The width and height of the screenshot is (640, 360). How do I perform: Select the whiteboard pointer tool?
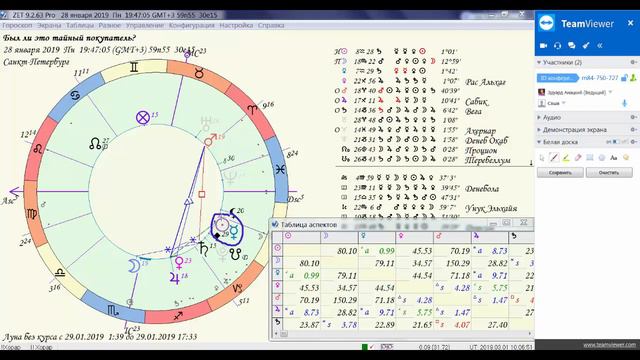542,158
